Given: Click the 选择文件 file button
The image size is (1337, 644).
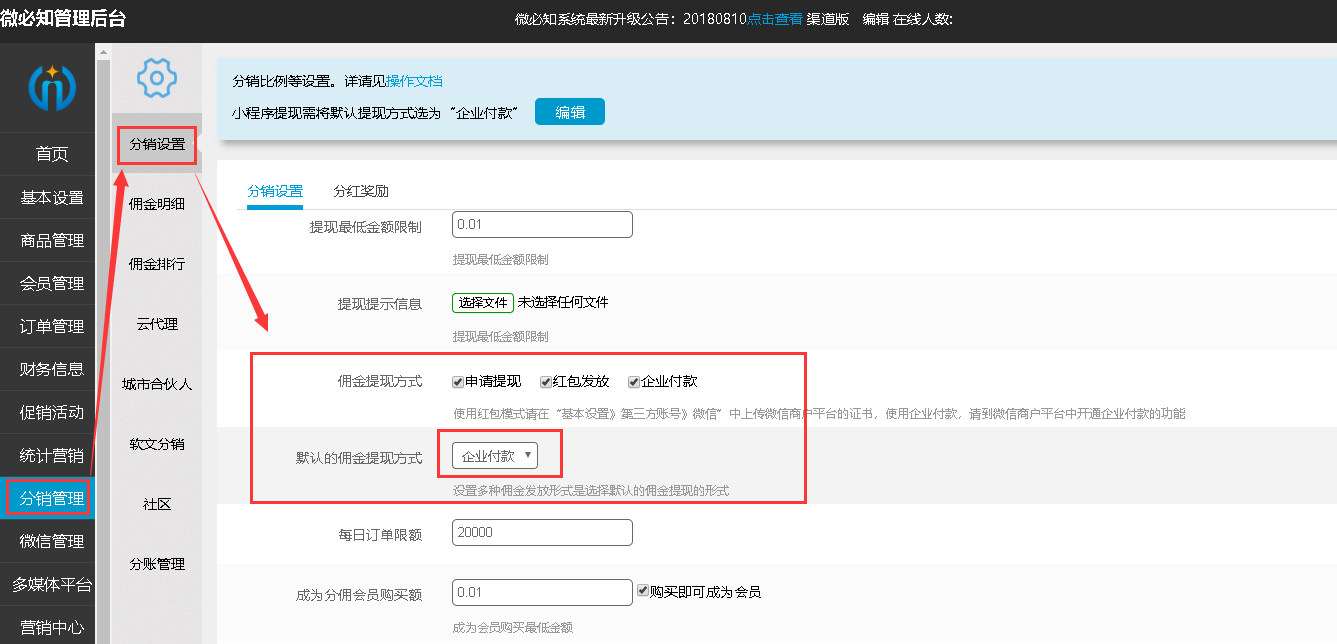Looking at the screenshot, I should point(483,303).
